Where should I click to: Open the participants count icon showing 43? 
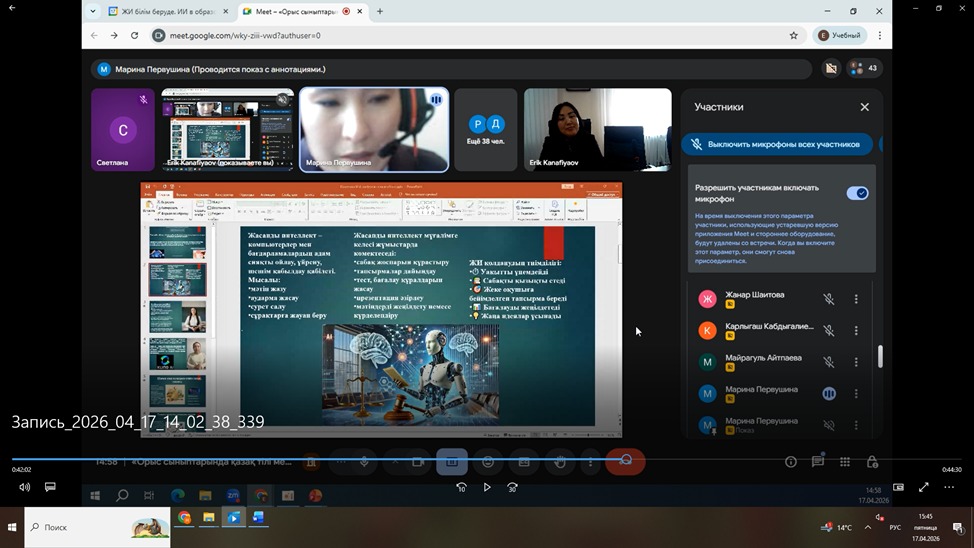(863, 68)
